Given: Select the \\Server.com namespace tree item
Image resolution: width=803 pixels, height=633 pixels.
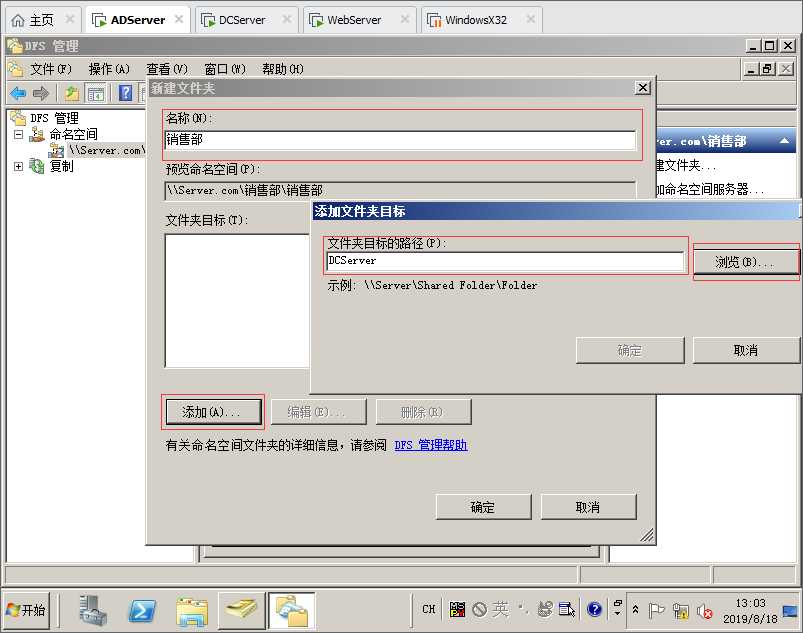Looking at the screenshot, I should (x=107, y=150).
